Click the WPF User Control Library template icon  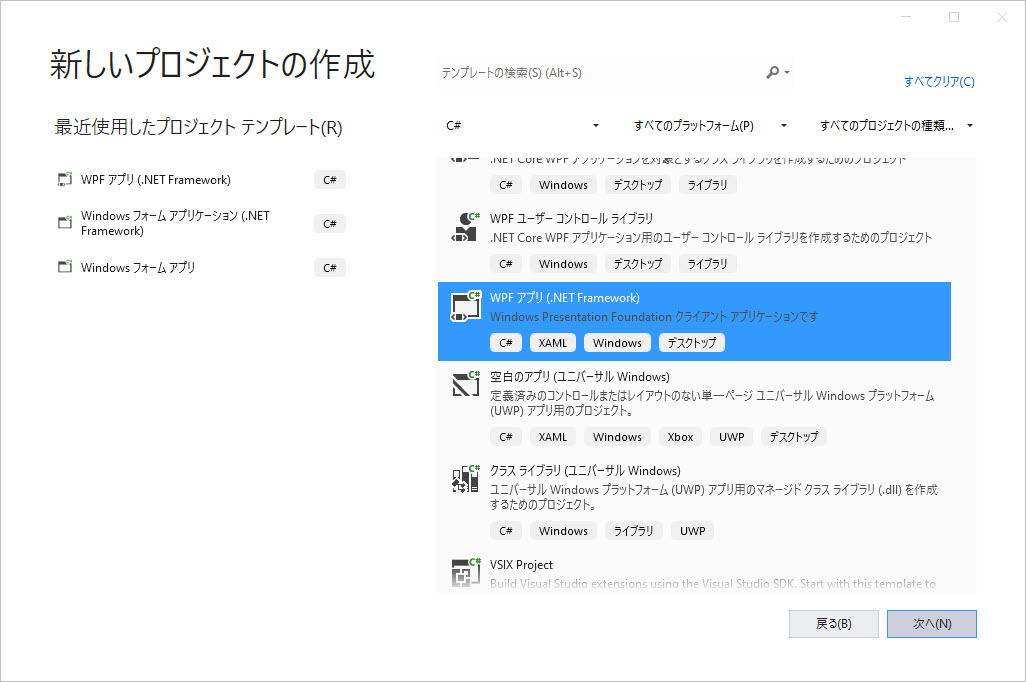point(462,228)
